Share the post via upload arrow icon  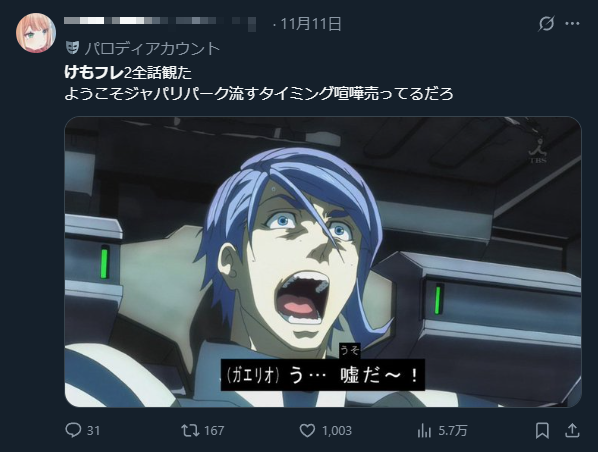(x=572, y=430)
